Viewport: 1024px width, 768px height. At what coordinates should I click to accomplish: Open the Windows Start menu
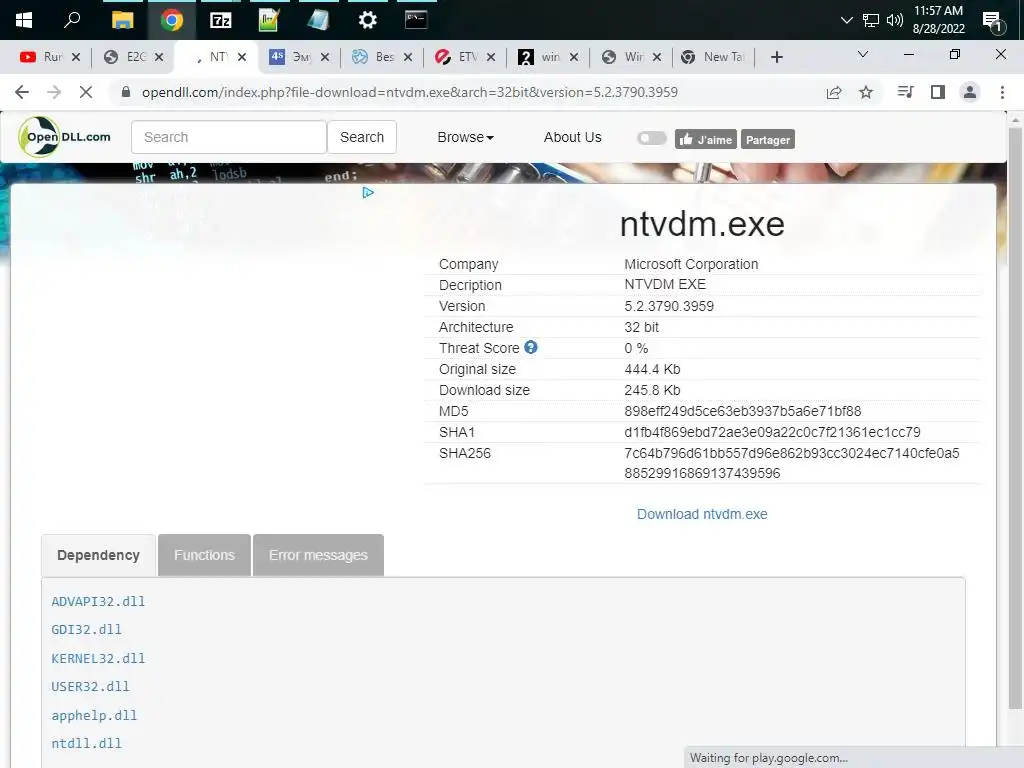(x=24, y=20)
